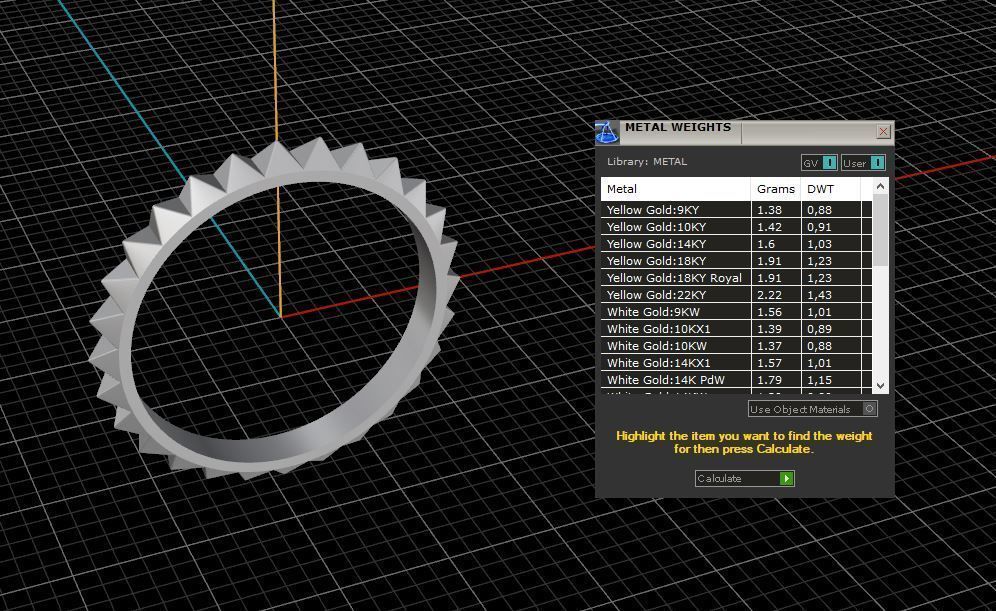This screenshot has width=996, height=611.
Task: Click DWT value 1,15
Action: [819, 380]
